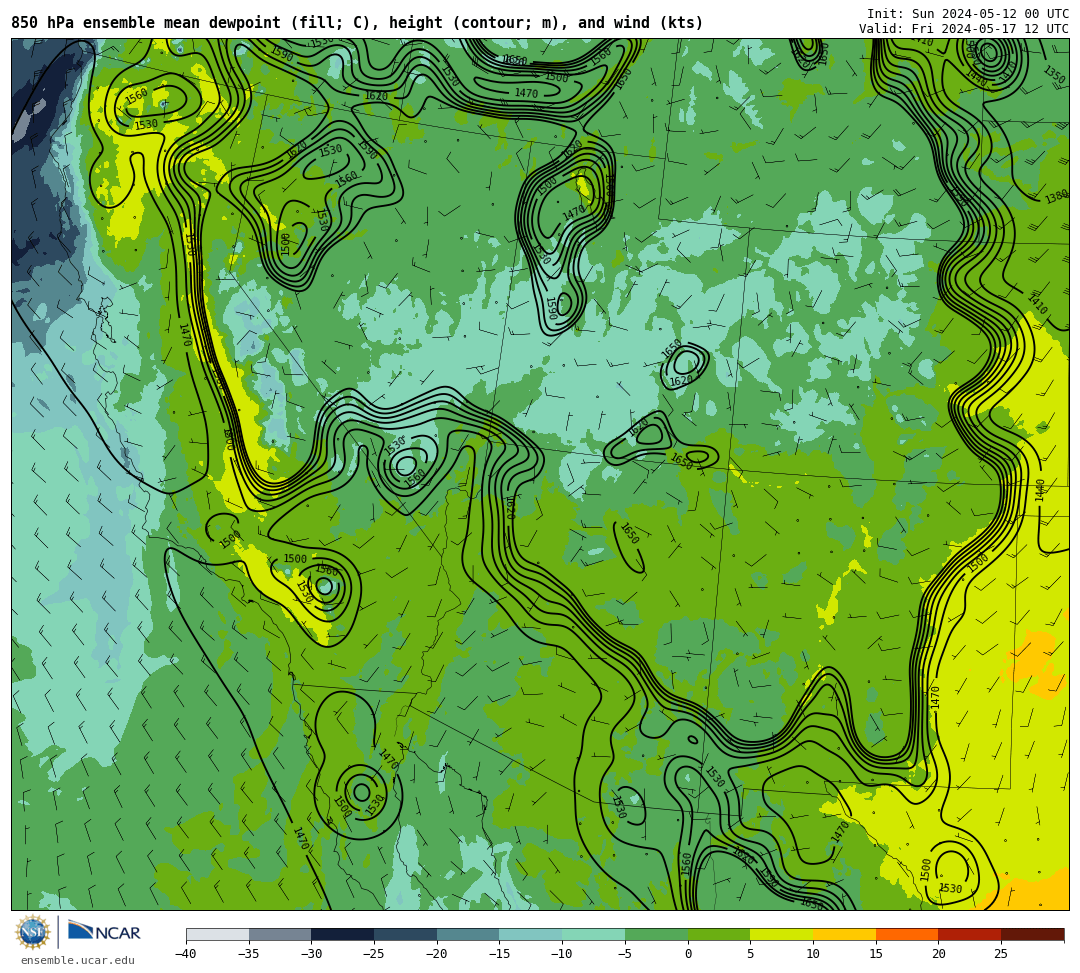Click the slate gray -35 to -30 colorbar swatch
This screenshot has width=1080, height=973.
[x=280, y=934]
